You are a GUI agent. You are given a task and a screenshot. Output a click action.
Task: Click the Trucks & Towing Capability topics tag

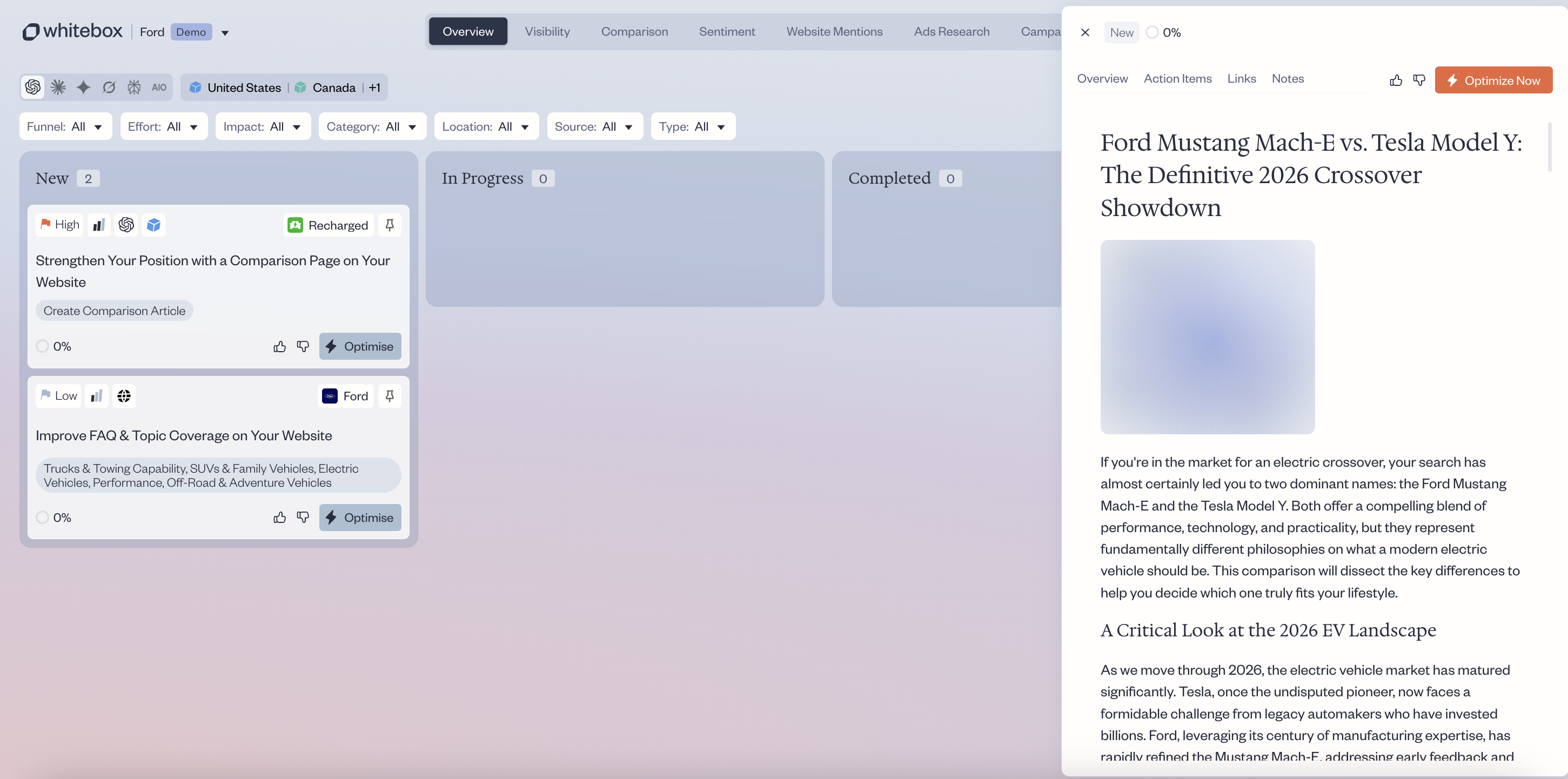pos(218,475)
